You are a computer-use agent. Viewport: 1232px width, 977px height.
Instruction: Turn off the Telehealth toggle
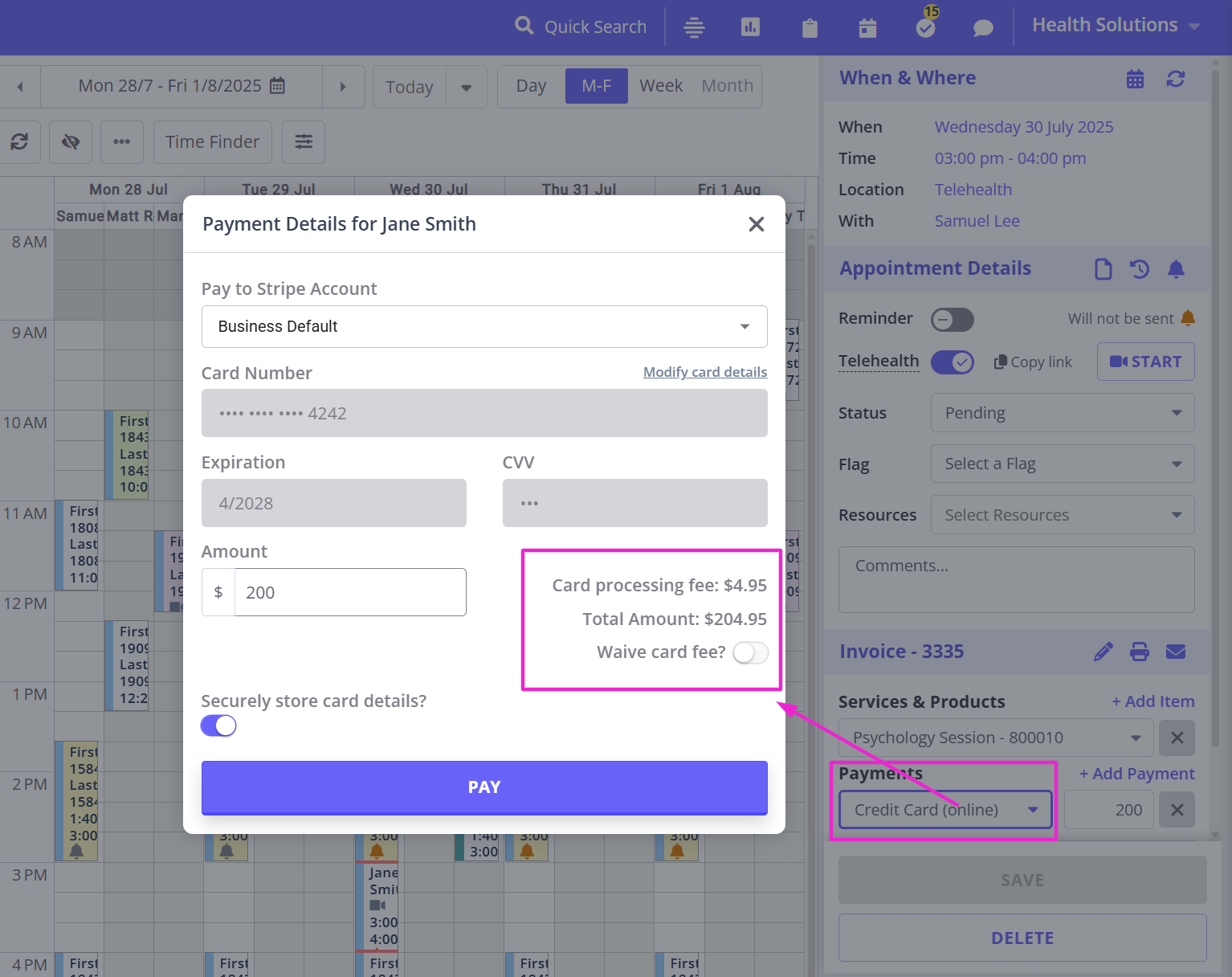point(952,362)
